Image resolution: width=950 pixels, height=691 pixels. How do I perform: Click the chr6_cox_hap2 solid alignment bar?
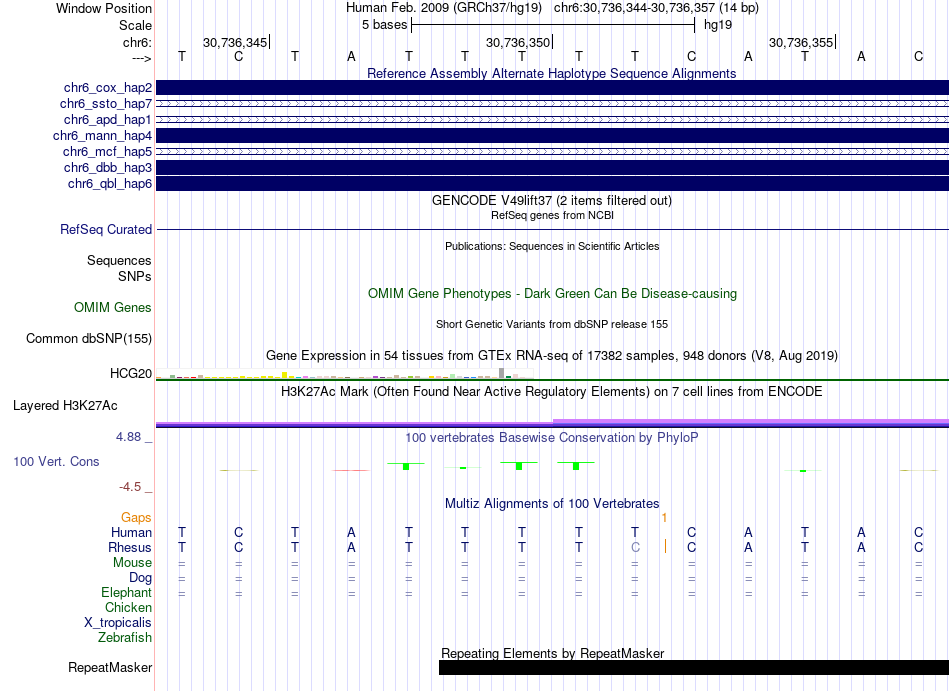pyautogui.click(x=552, y=88)
